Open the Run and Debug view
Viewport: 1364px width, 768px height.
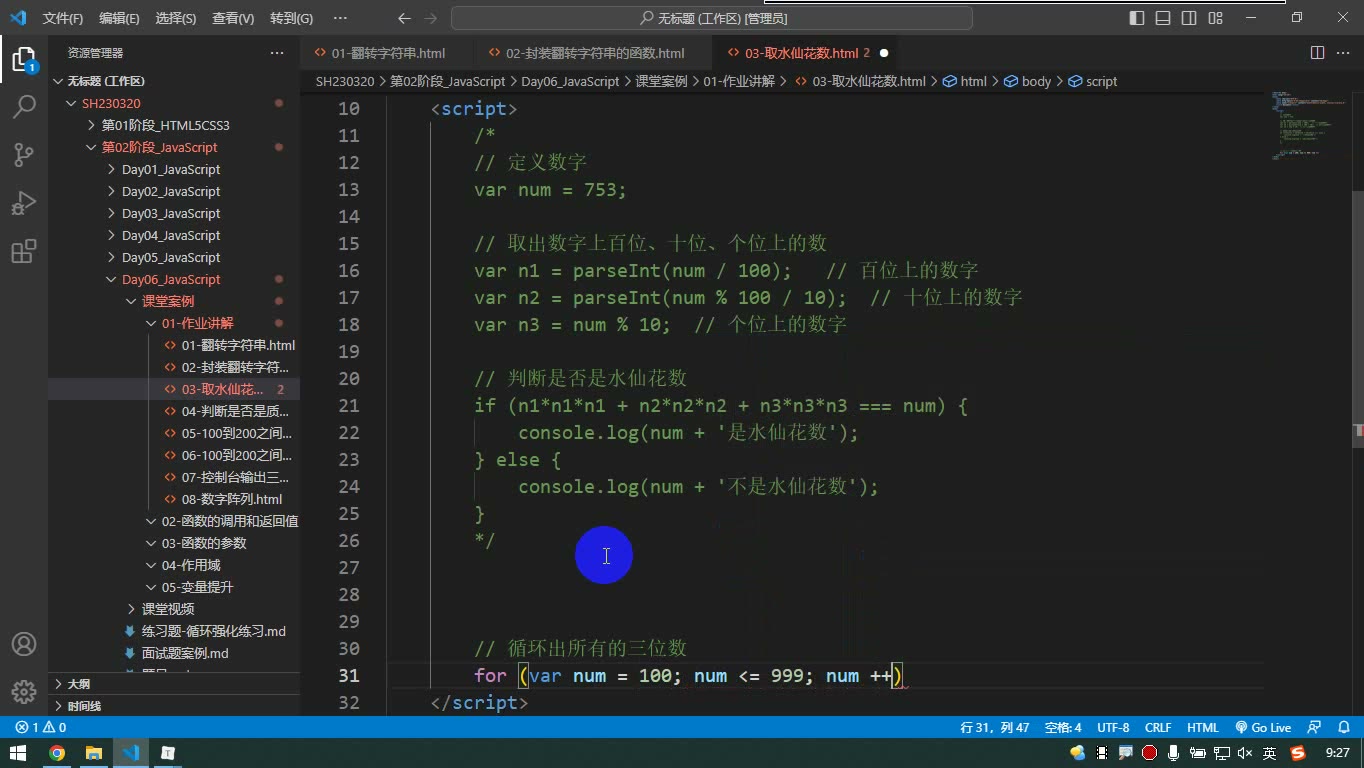24,202
